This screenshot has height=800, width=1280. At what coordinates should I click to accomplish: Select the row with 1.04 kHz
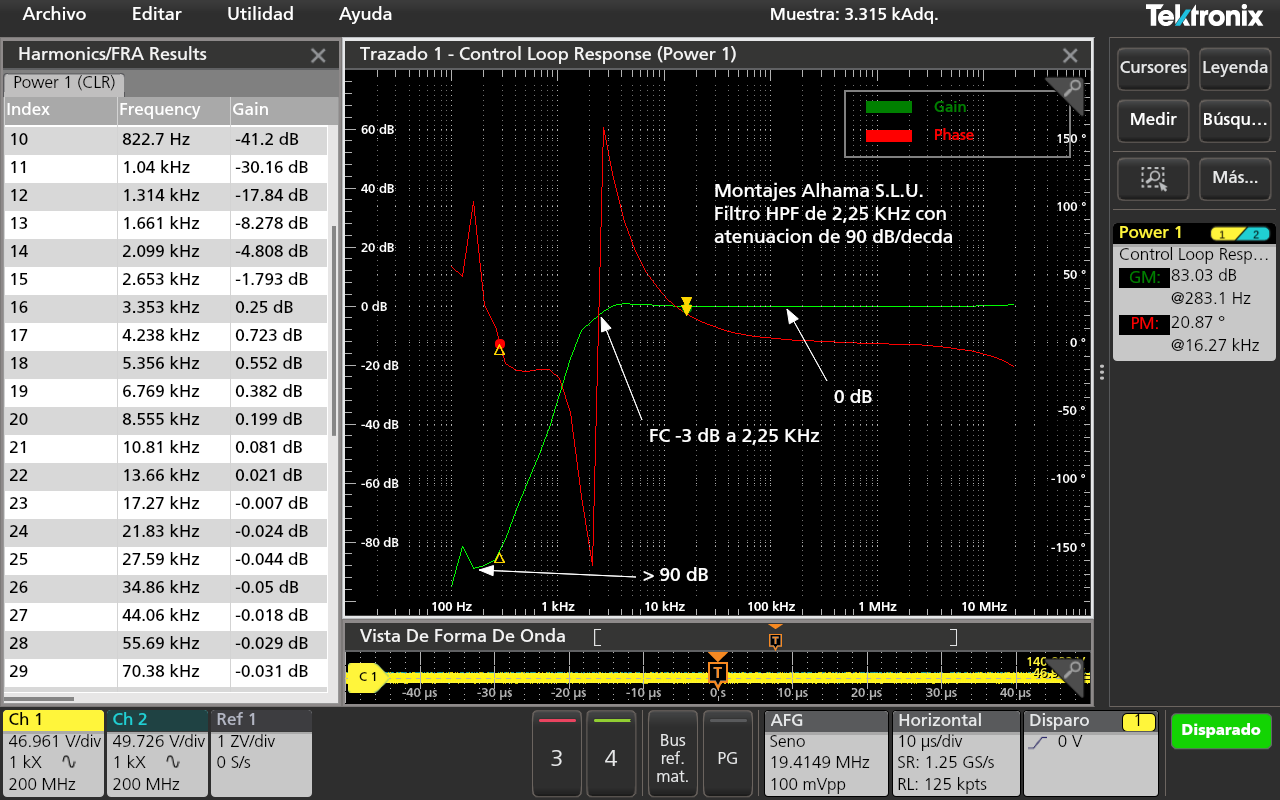[165, 167]
